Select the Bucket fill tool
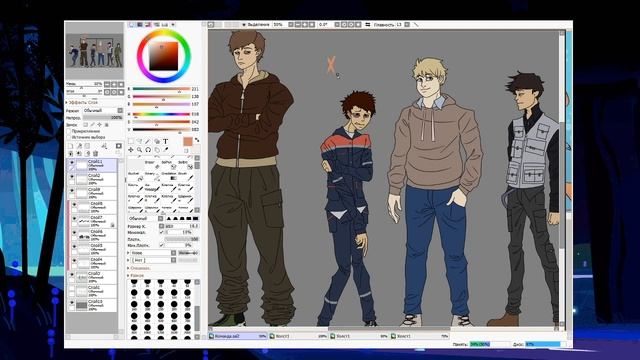 point(135,176)
